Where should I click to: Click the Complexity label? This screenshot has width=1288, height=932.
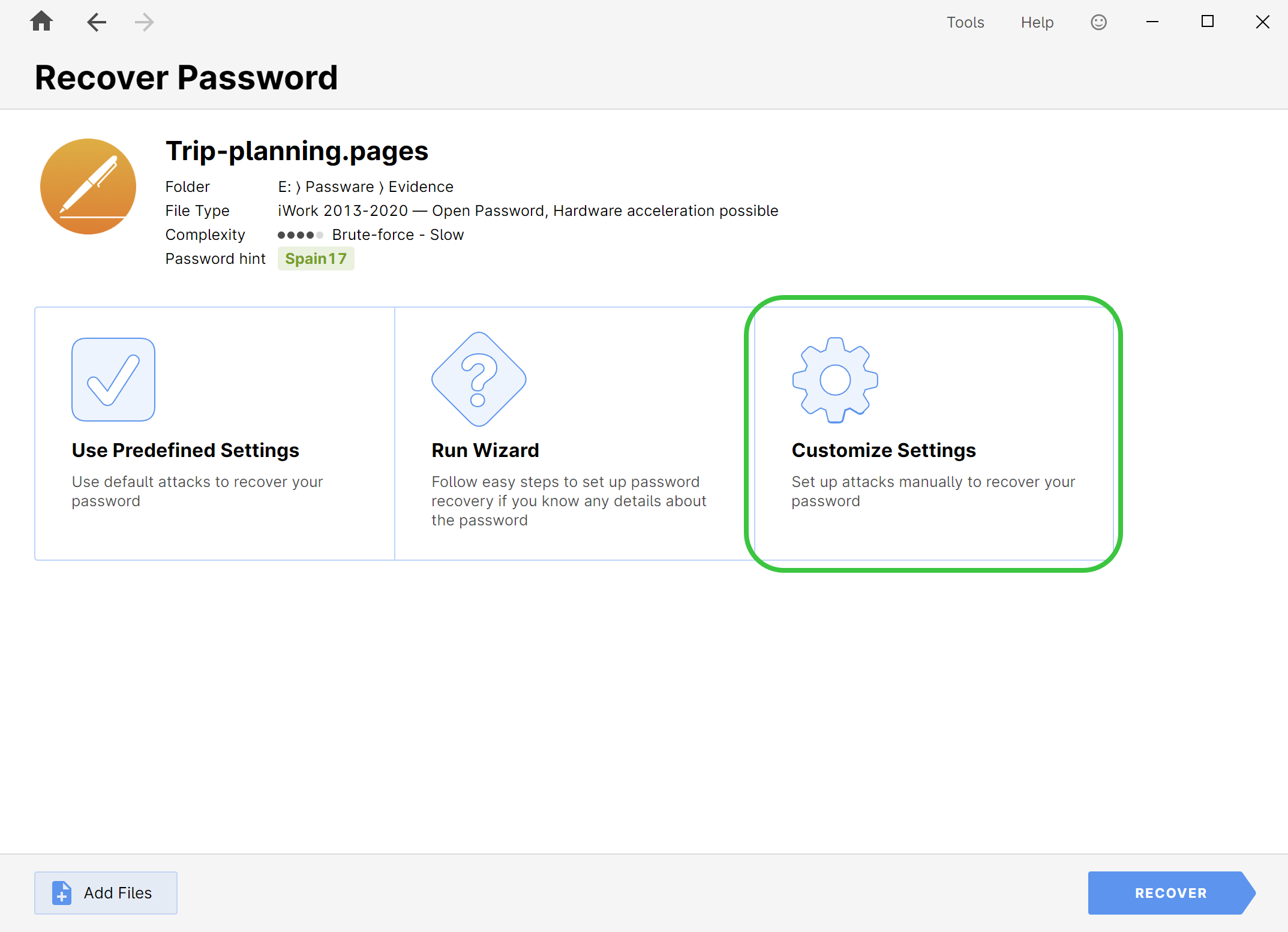[205, 234]
